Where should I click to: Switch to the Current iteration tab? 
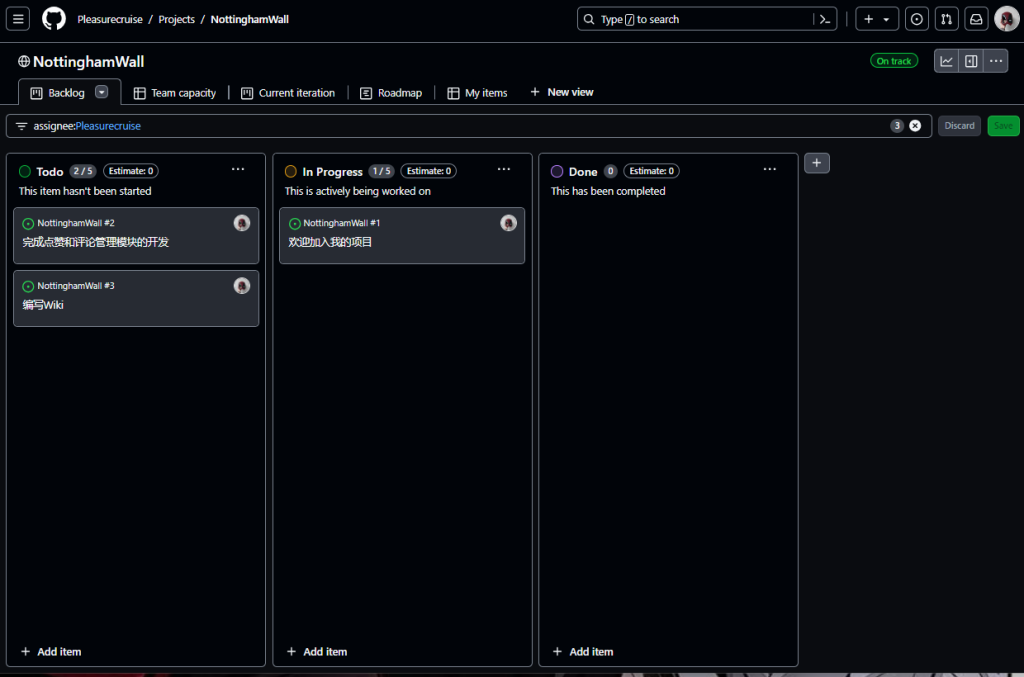tap(288, 93)
